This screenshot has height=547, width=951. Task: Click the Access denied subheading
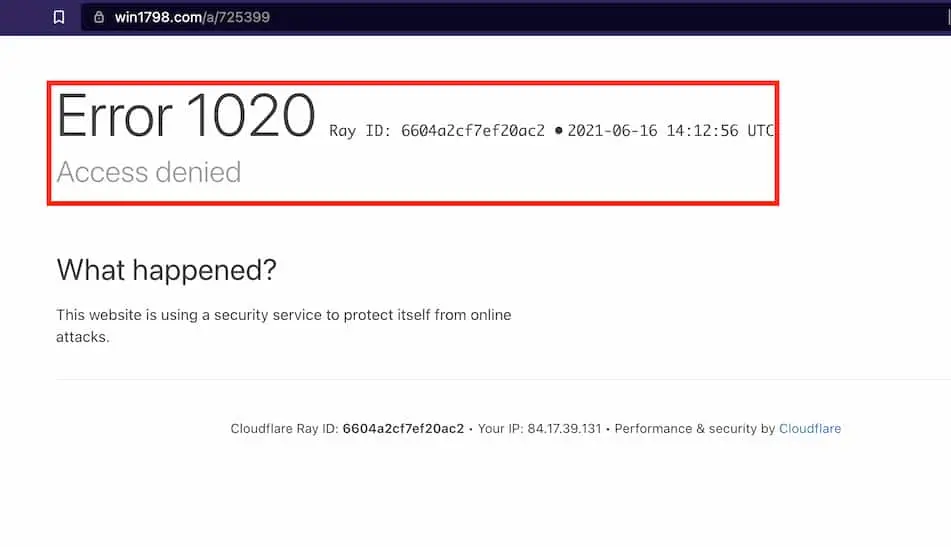click(149, 172)
